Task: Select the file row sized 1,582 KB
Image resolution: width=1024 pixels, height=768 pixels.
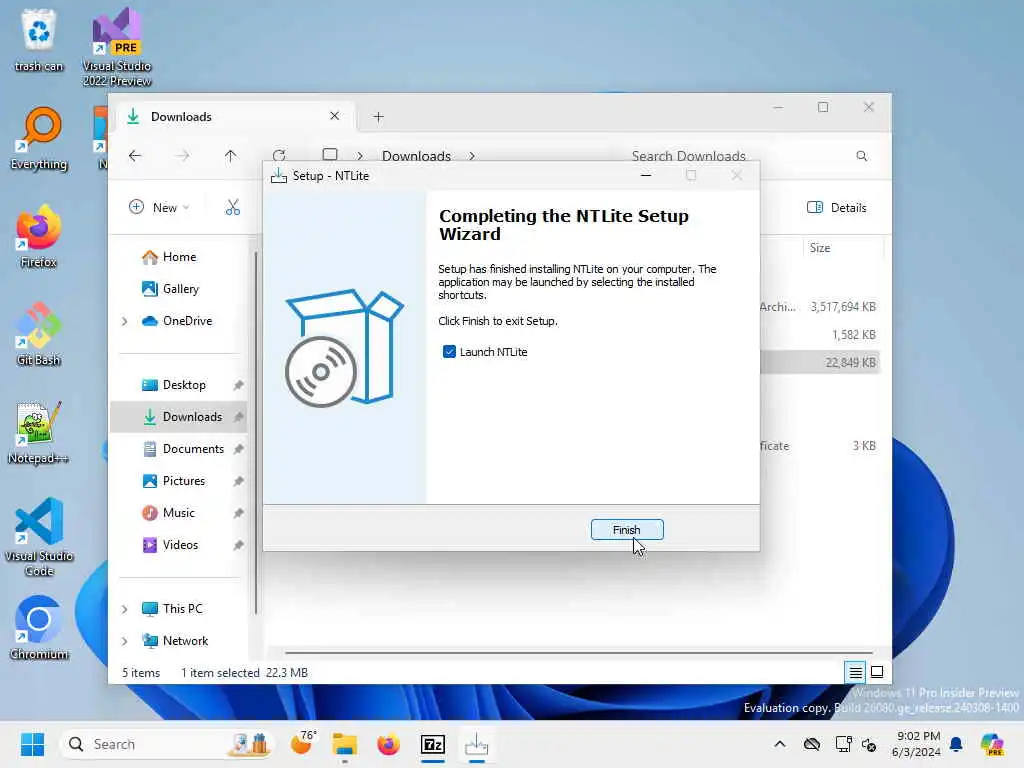Action: (x=820, y=335)
